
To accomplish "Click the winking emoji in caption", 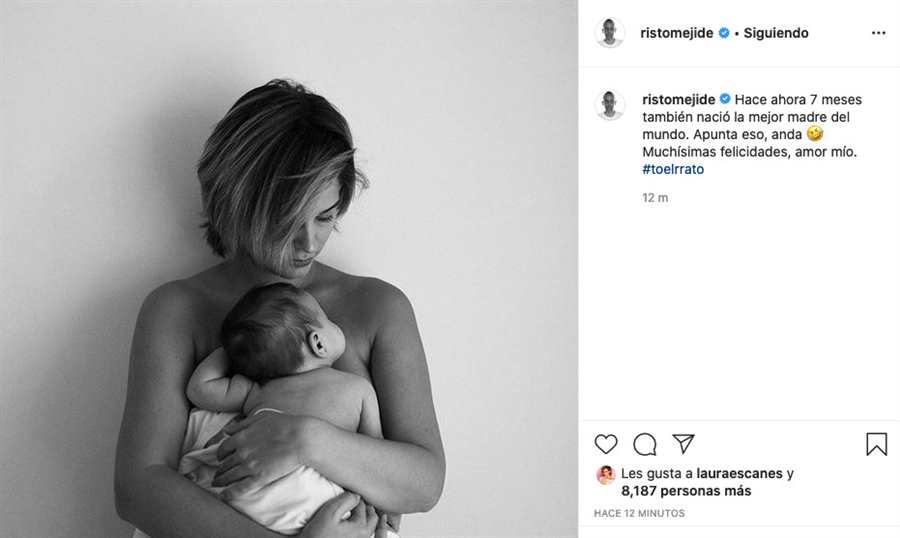I will click(x=814, y=134).
